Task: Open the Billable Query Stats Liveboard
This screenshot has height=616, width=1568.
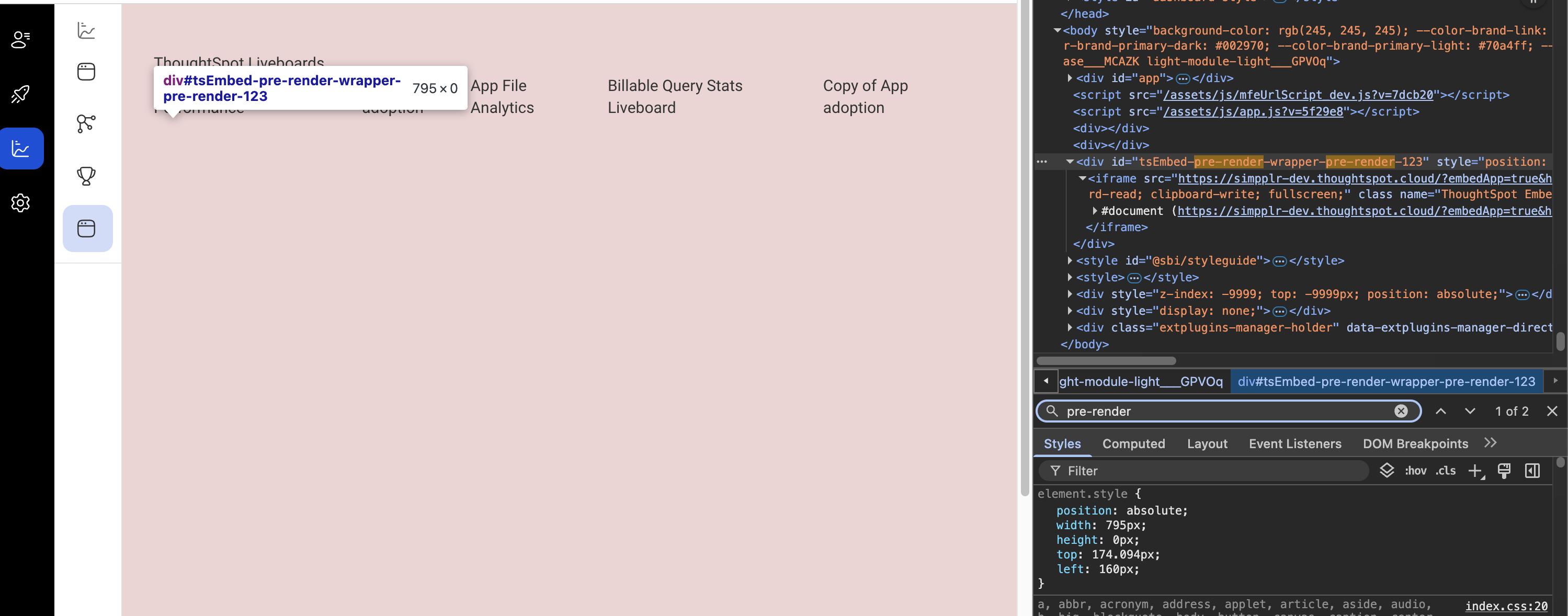Action: pyautogui.click(x=675, y=96)
